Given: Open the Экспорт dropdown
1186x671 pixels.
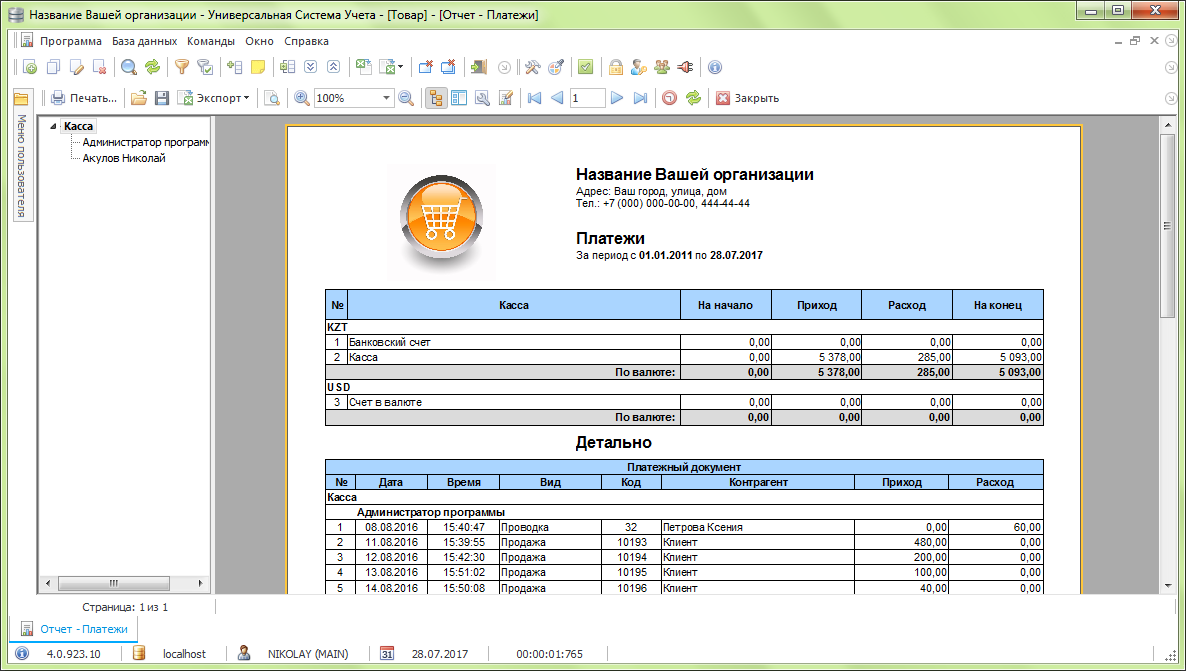Looking at the screenshot, I should (214, 98).
